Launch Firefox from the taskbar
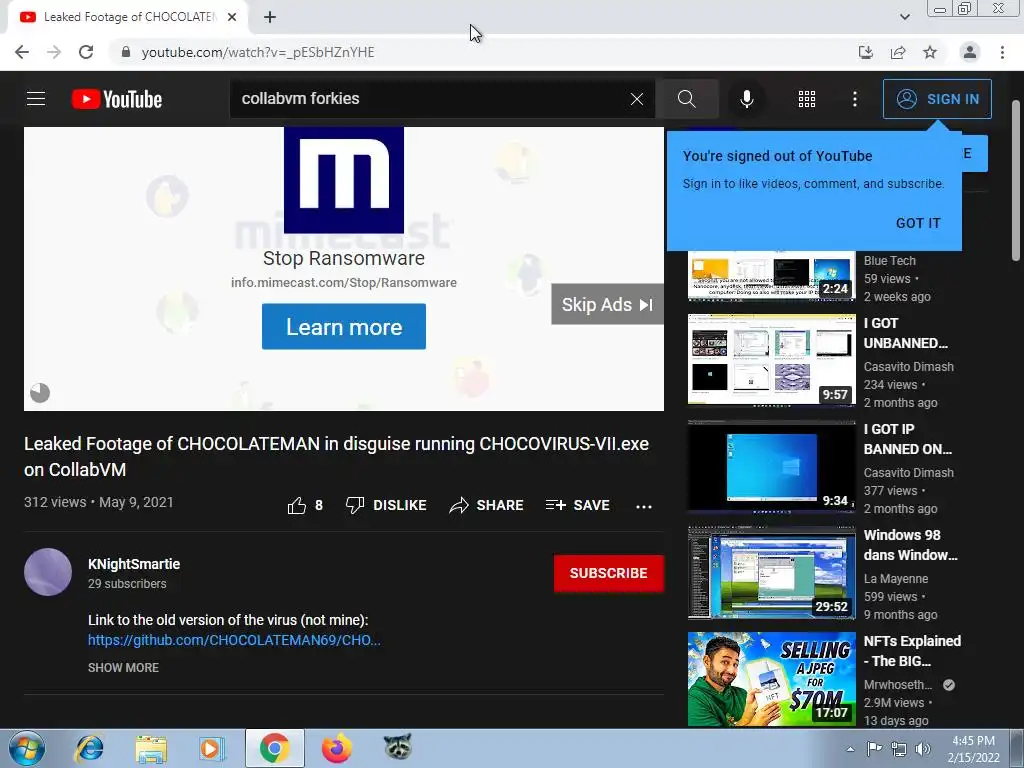The height and width of the screenshot is (768, 1024). (336, 748)
